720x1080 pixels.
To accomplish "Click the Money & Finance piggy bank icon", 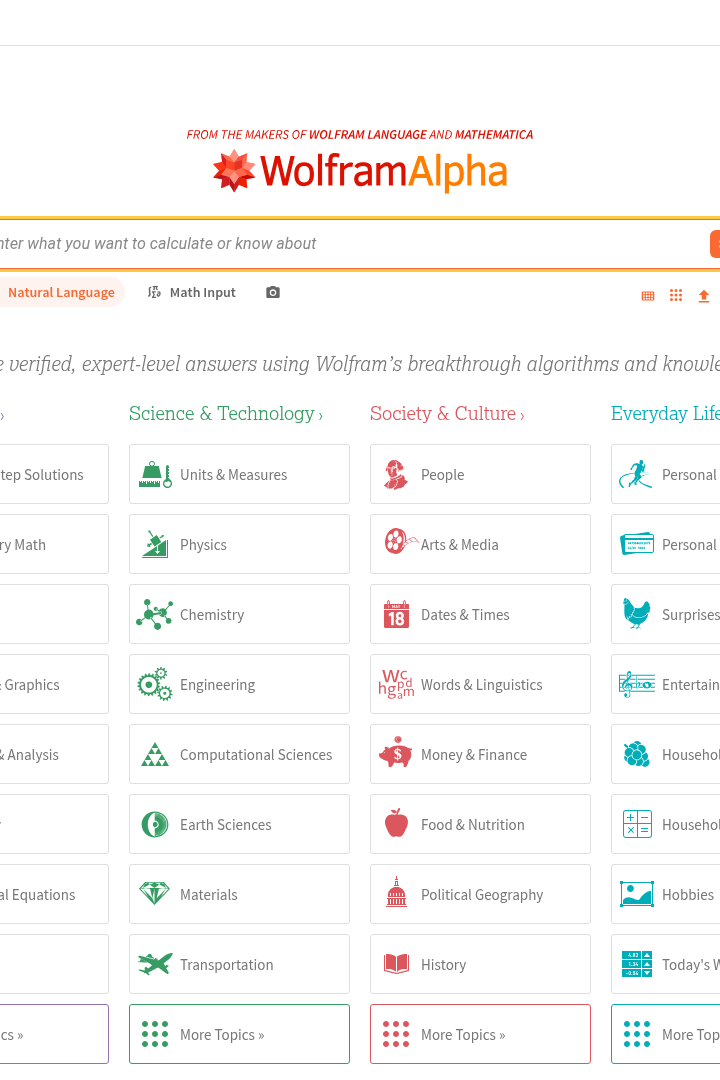I will pyautogui.click(x=395, y=753).
